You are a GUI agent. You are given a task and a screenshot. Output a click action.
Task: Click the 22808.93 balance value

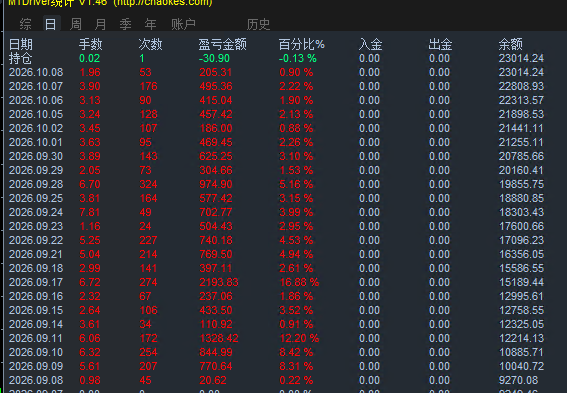coord(521,86)
